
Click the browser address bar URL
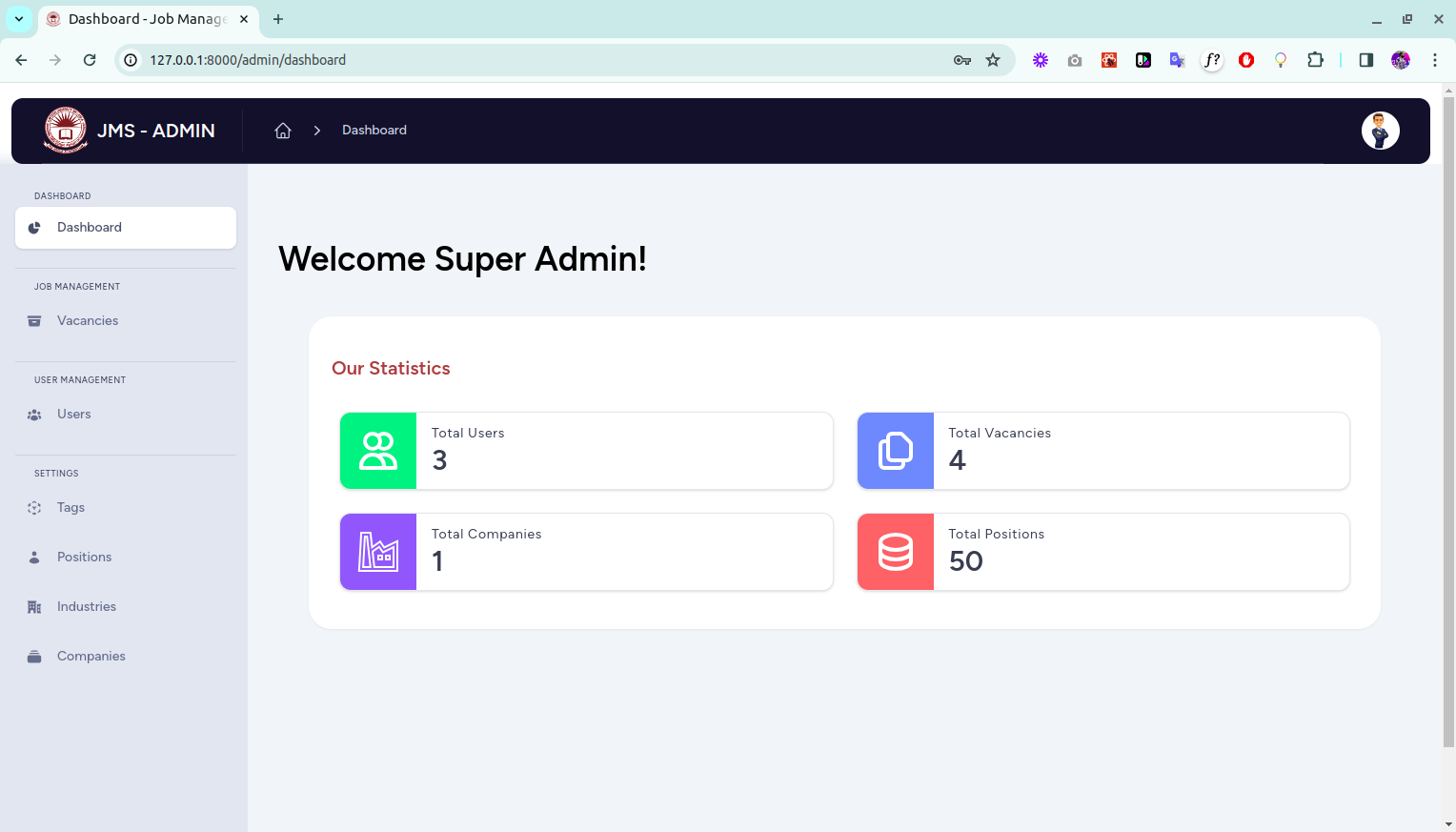(x=248, y=60)
